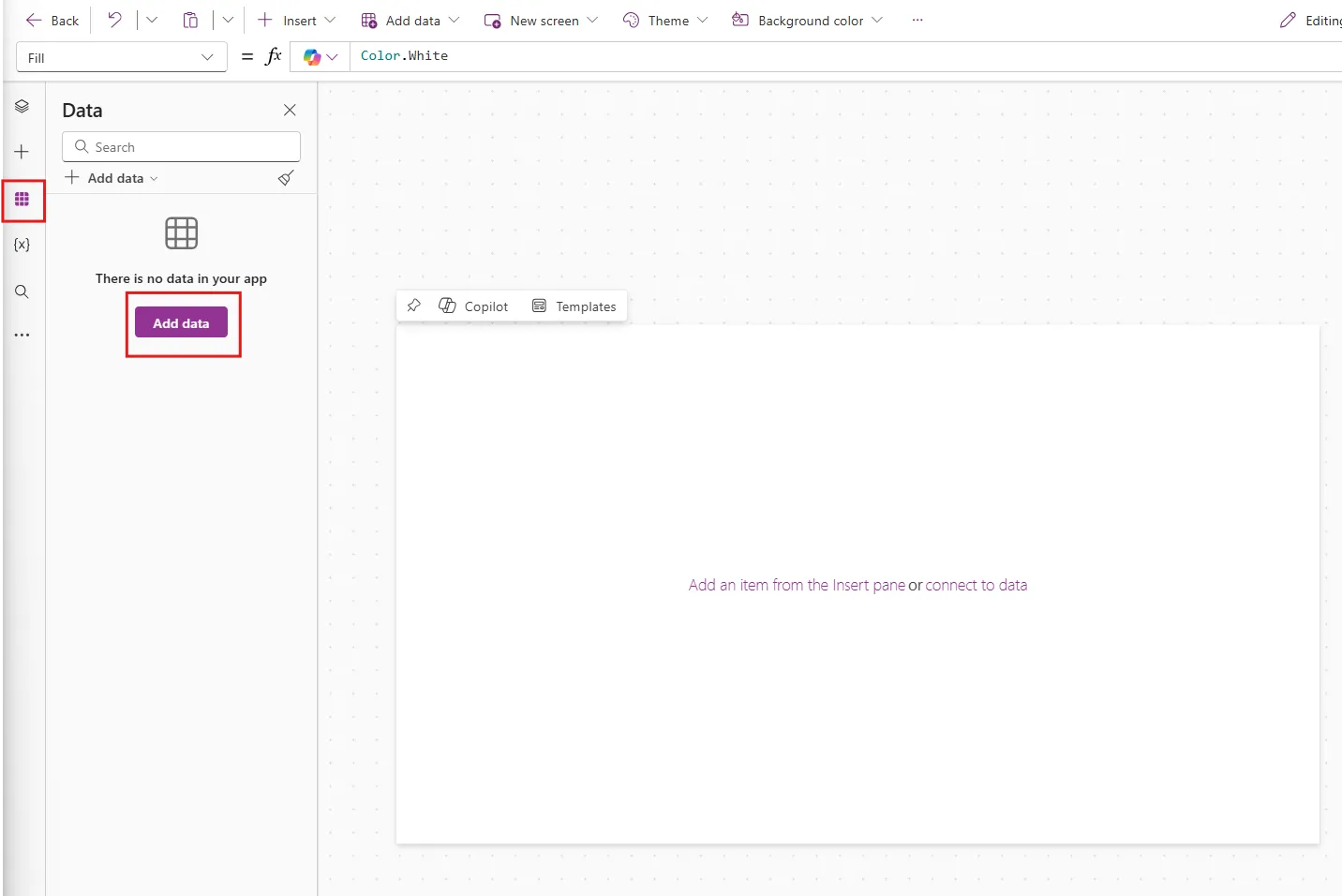Open the Background color dropdown
The image size is (1342, 896).
coord(807,21)
